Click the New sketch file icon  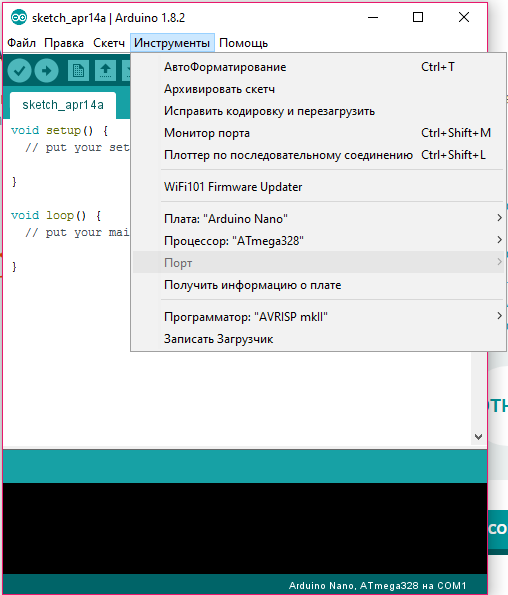[79, 71]
